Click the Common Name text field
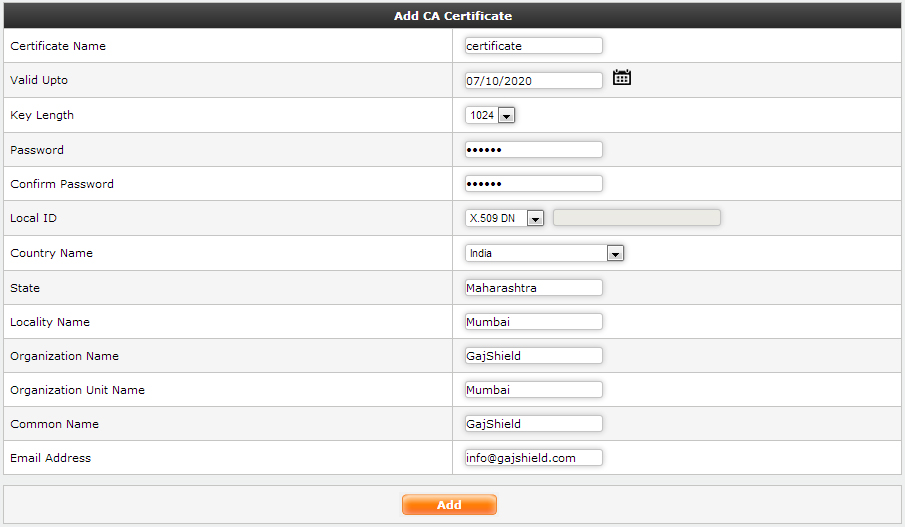The height and width of the screenshot is (527, 905). [533, 424]
